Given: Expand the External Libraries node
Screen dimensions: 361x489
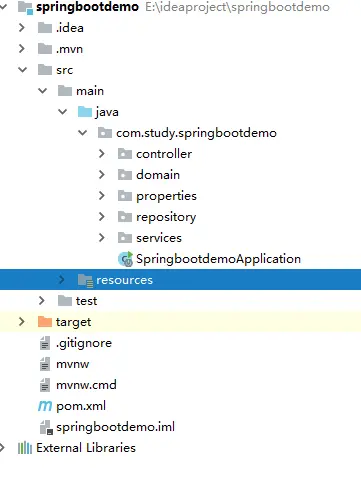Looking at the screenshot, I should (x=3, y=448).
